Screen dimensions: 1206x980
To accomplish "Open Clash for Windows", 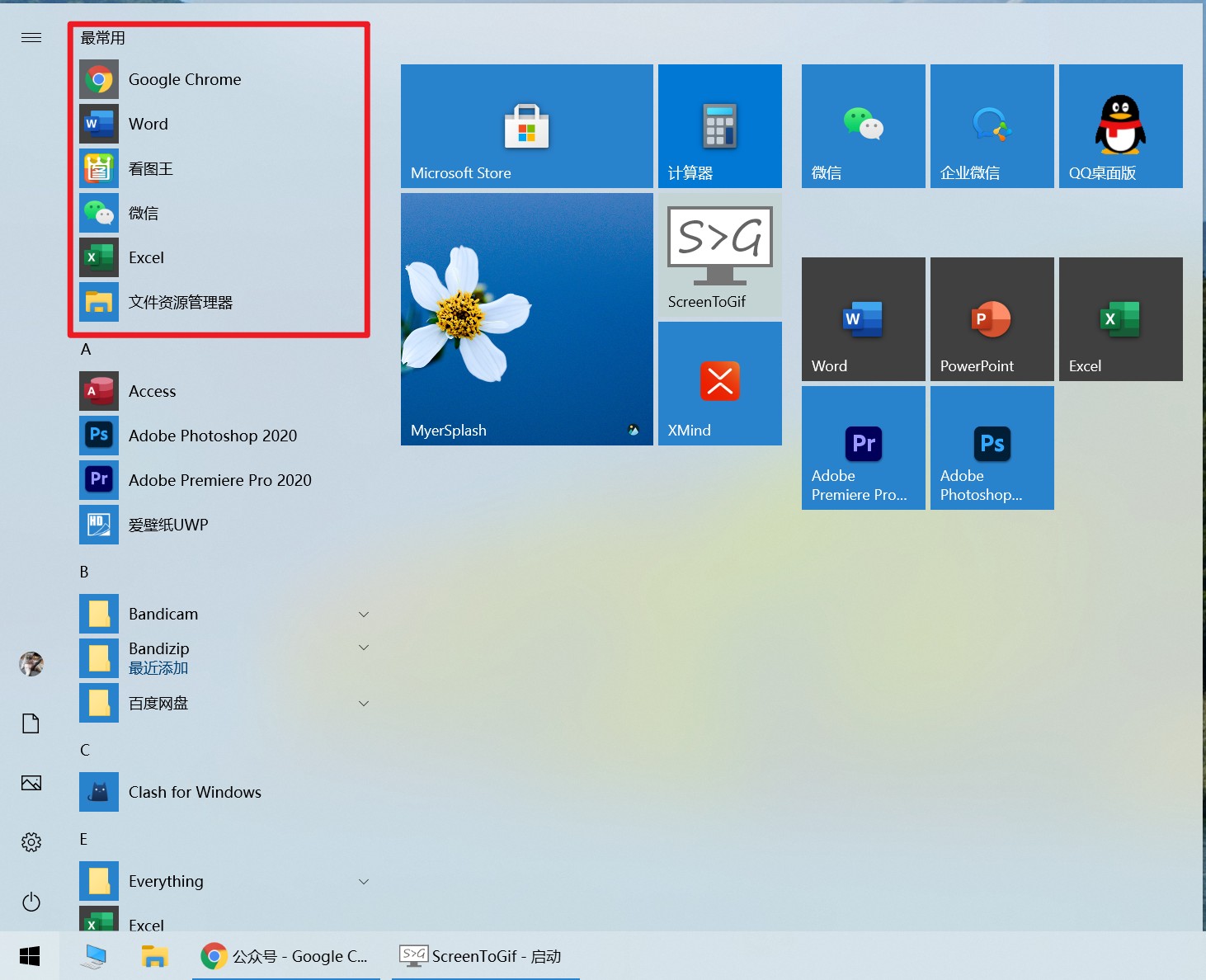I will pos(223,792).
